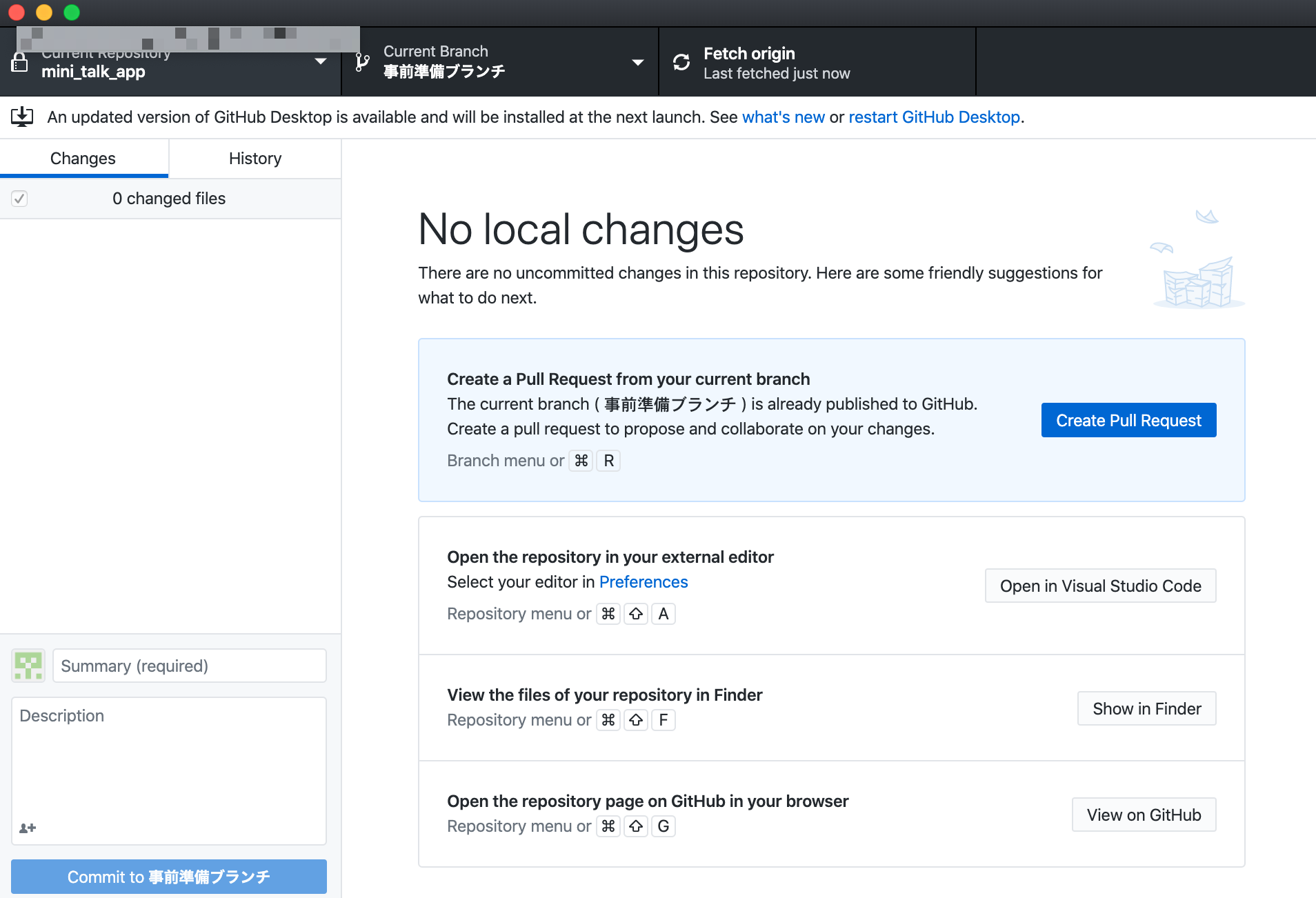The width and height of the screenshot is (1316, 898).
Task: Switch to the History tab
Action: pyautogui.click(x=255, y=159)
